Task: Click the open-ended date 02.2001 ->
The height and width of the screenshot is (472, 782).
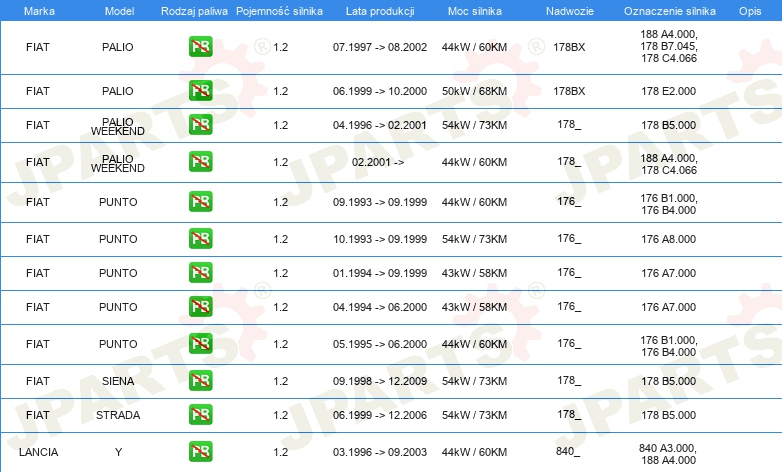Action: pyautogui.click(x=378, y=162)
